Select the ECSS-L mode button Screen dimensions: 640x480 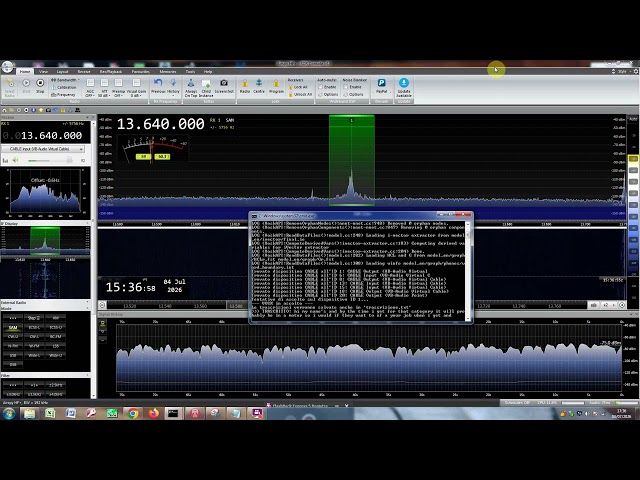(34, 327)
